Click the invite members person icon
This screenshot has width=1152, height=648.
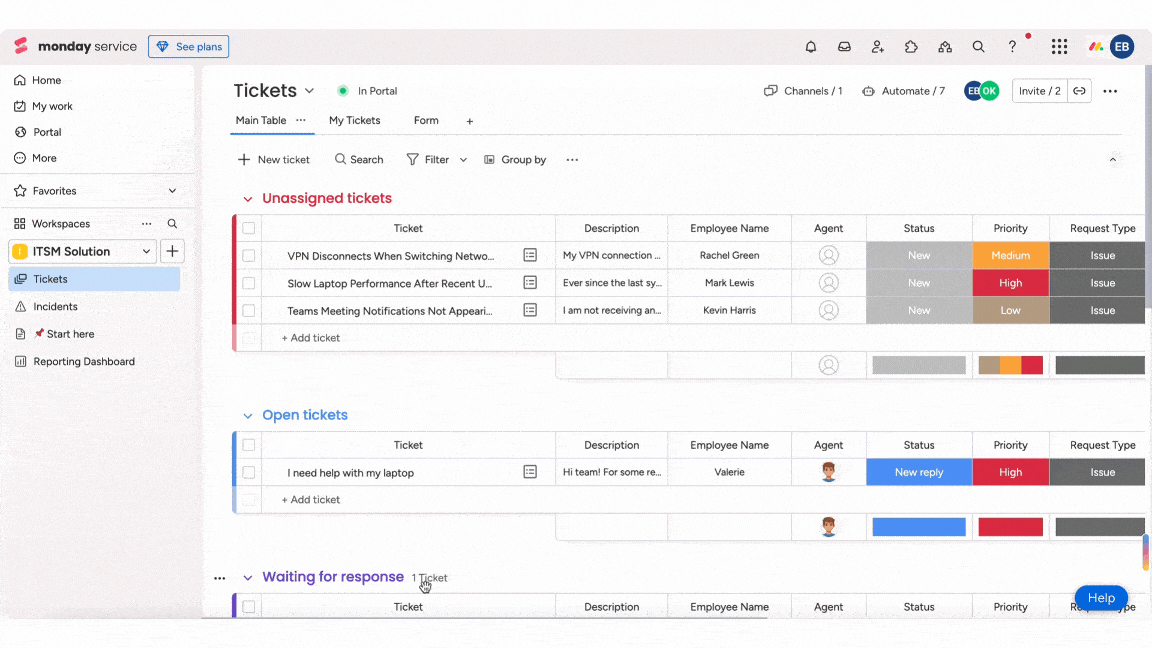(877, 46)
